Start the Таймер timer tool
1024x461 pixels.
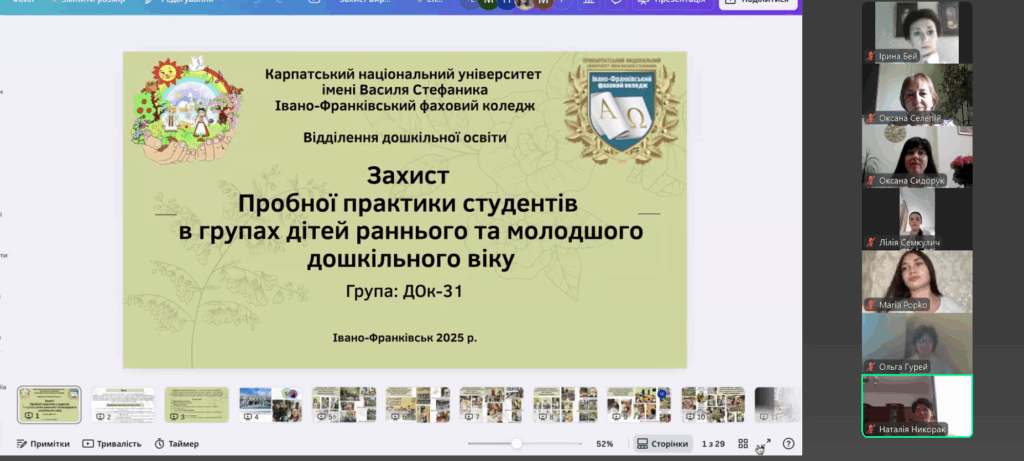pos(176,444)
